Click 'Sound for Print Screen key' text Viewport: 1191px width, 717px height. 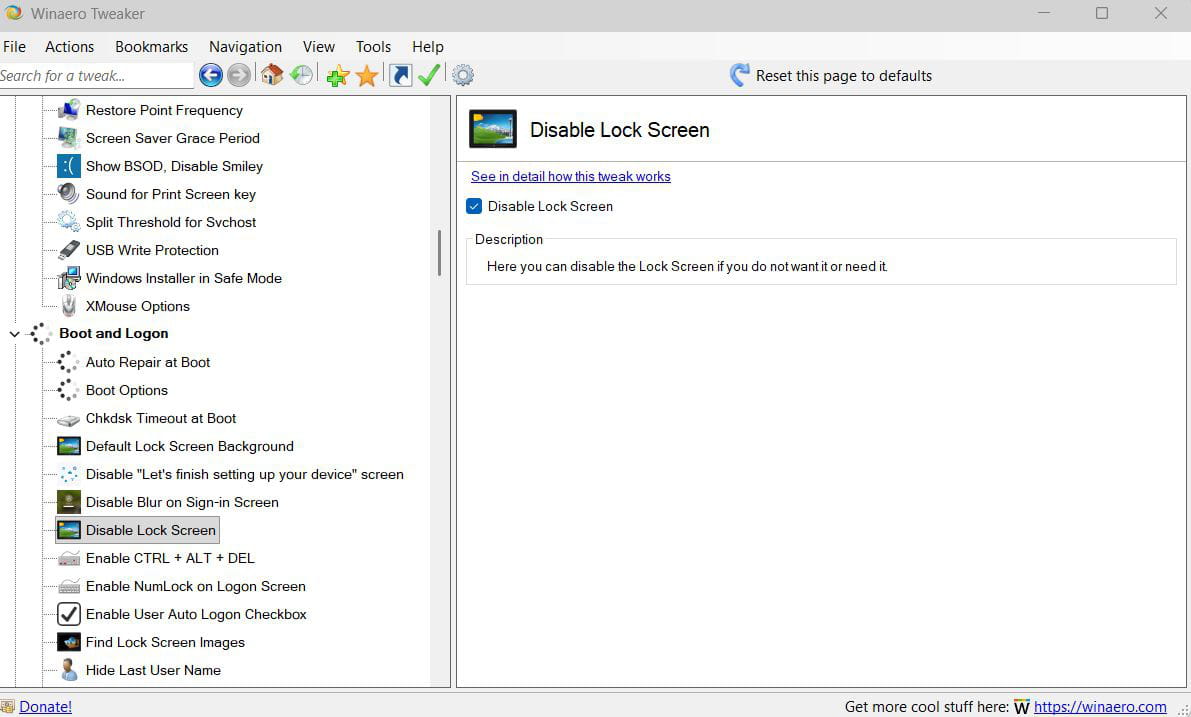[x=171, y=194]
